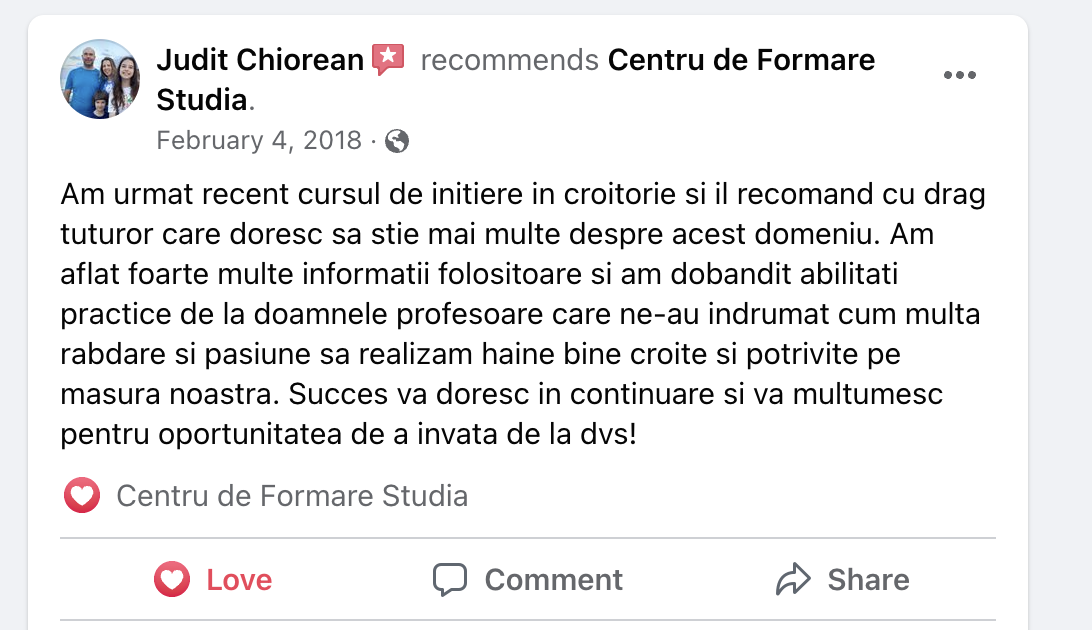Click the red "Love" text label
This screenshot has width=1092, height=630.
pyautogui.click(x=239, y=580)
